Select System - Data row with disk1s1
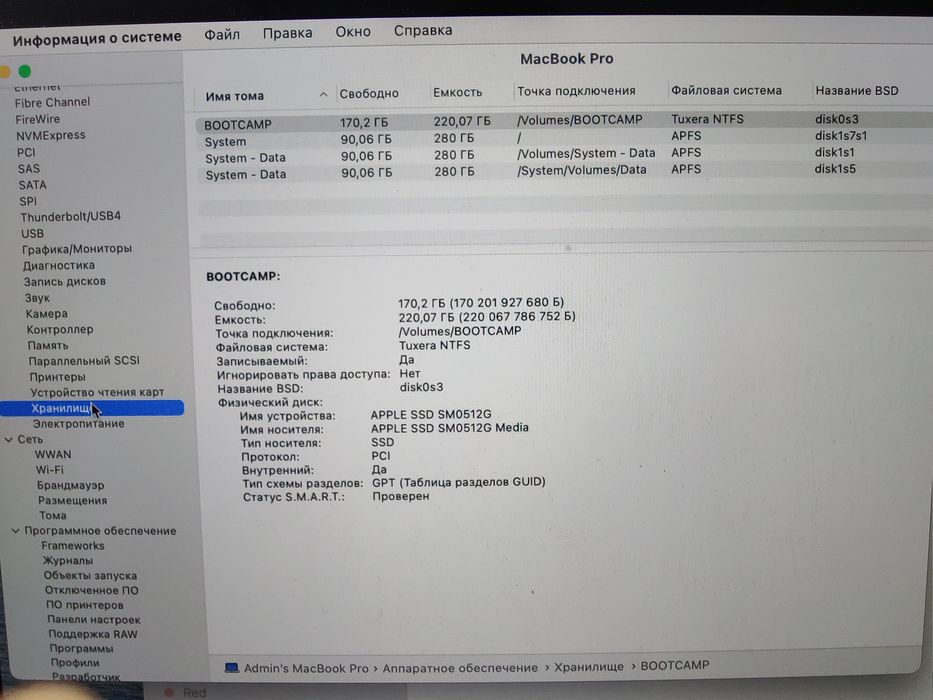This screenshot has height=700, width=933. pos(564,155)
